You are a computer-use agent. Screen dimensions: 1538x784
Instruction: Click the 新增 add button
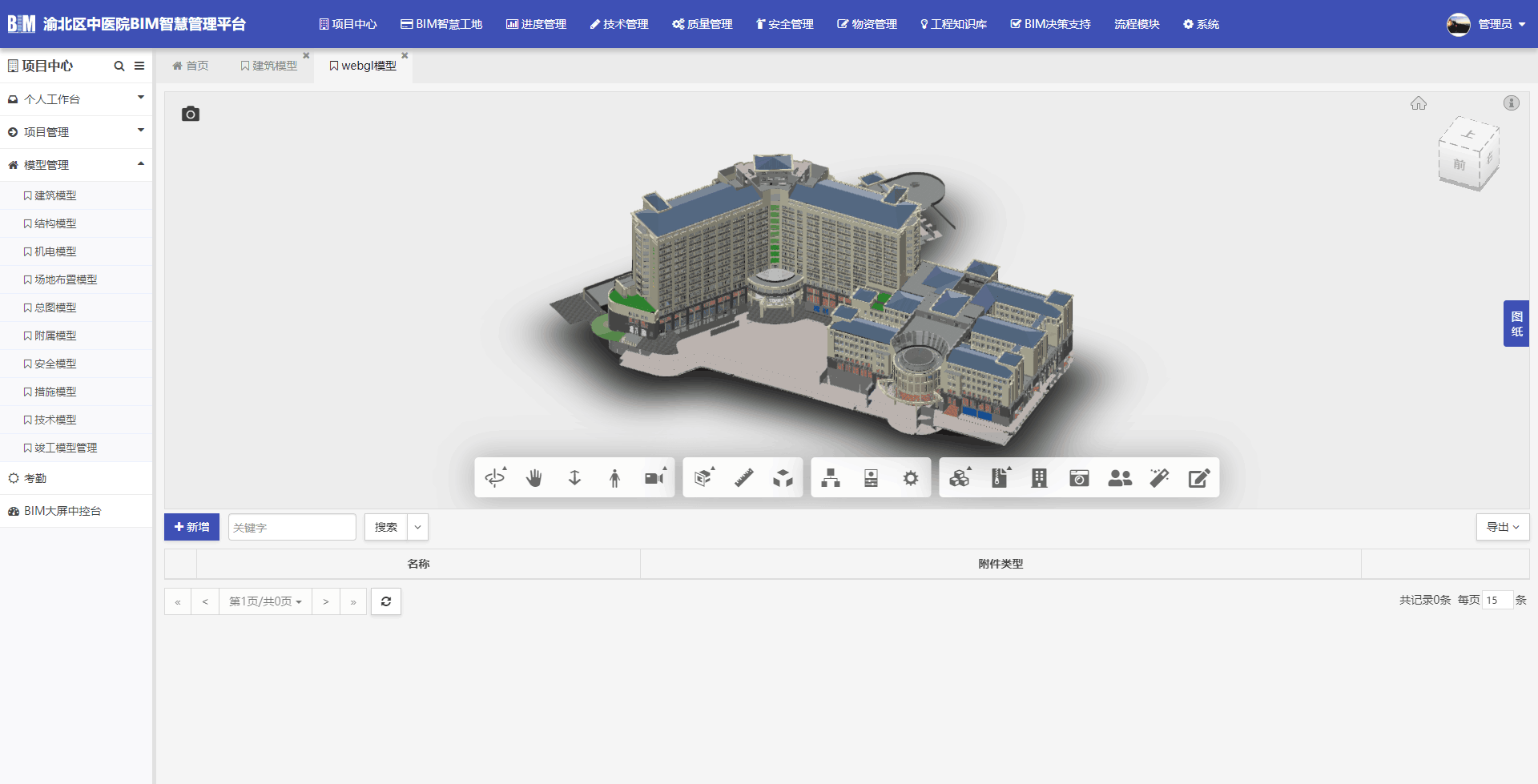pyautogui.click(x=191, y=527)
